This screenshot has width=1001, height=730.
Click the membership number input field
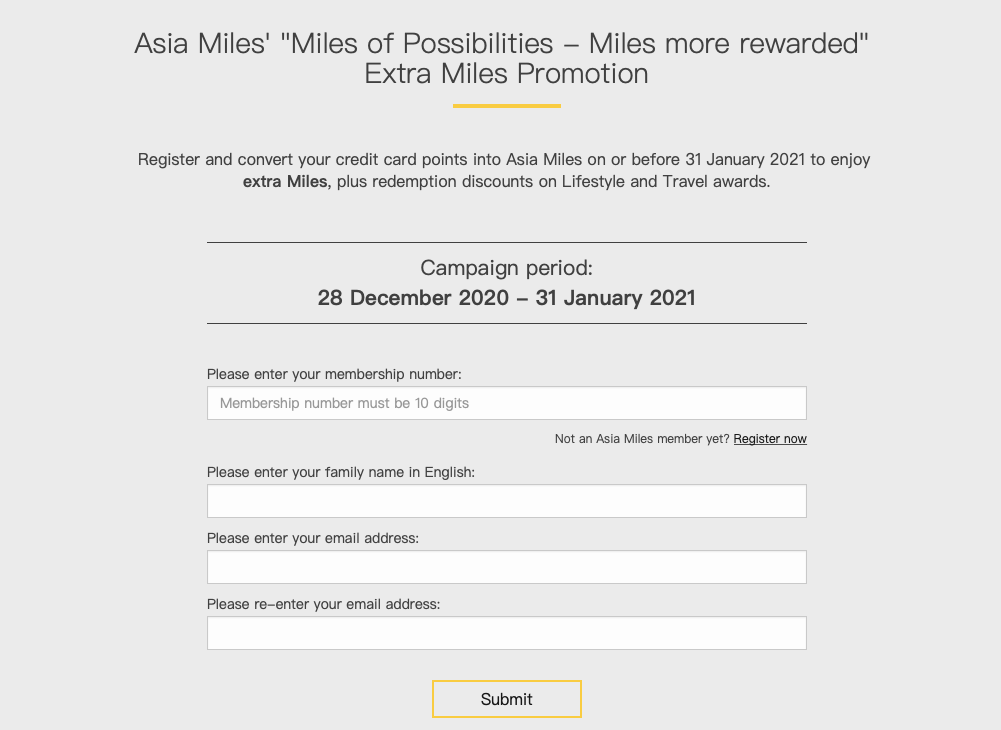point(506,403)
